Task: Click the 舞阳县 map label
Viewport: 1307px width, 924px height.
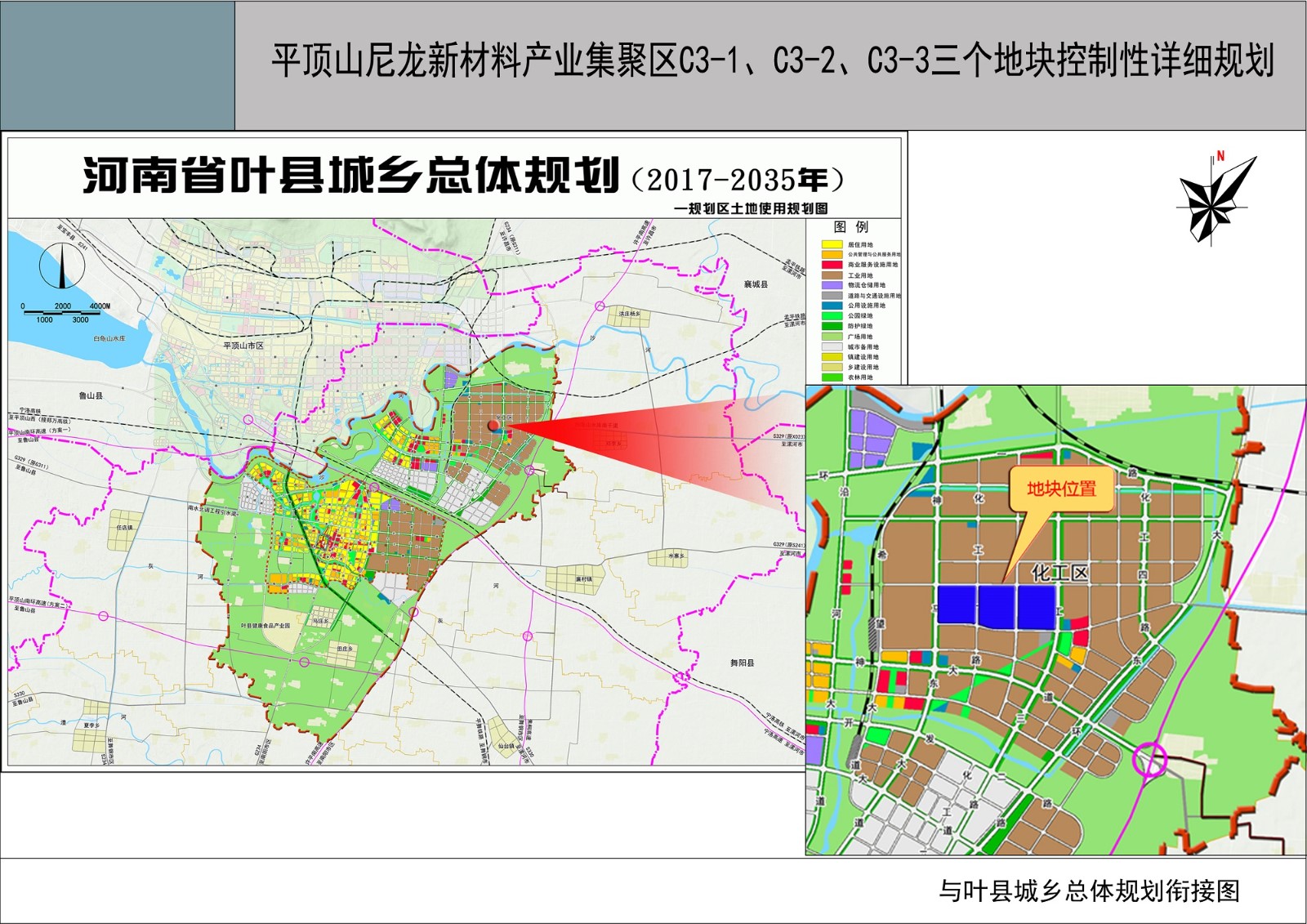Action: click(x=743, y=663)
